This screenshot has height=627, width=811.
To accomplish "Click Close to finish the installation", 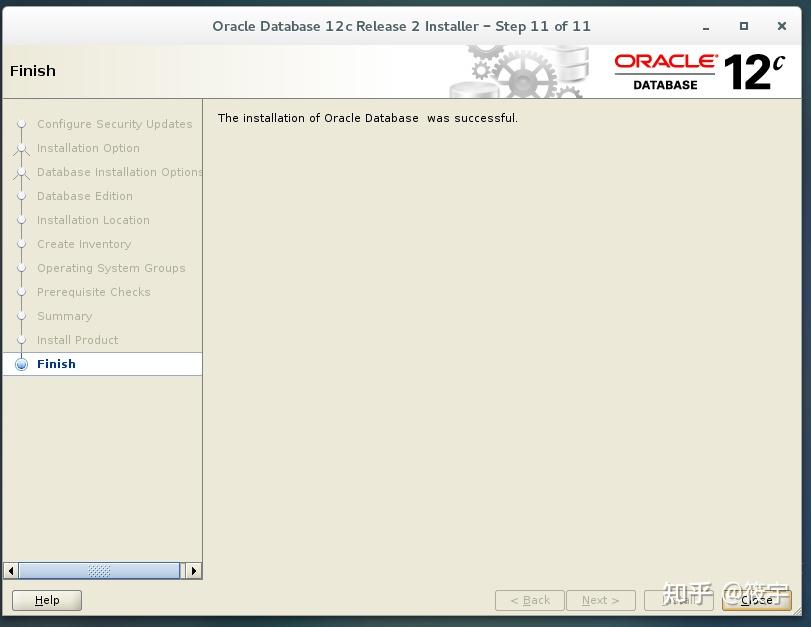I will [x=755, y=600].
